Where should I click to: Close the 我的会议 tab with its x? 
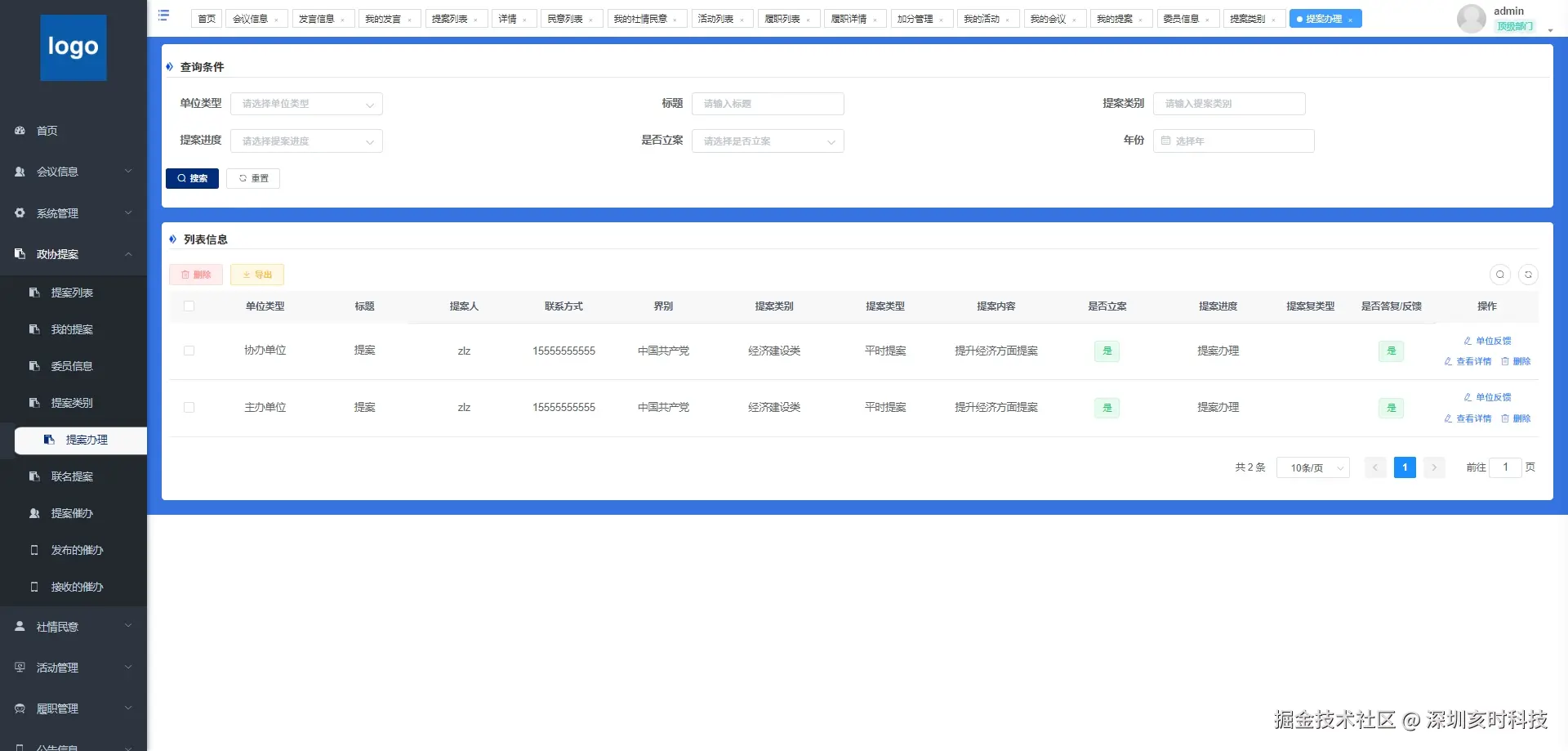1074,20
